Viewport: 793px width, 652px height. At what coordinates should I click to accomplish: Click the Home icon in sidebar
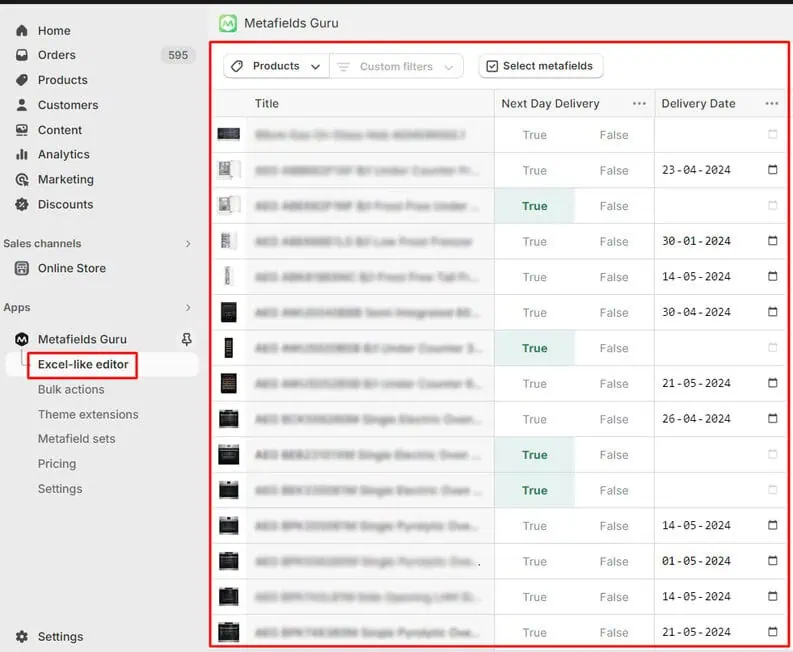[x=22, y=31]
